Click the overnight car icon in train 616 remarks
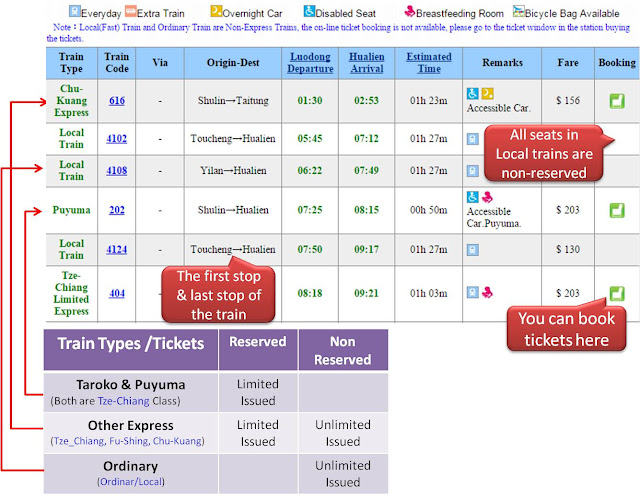 487,93
